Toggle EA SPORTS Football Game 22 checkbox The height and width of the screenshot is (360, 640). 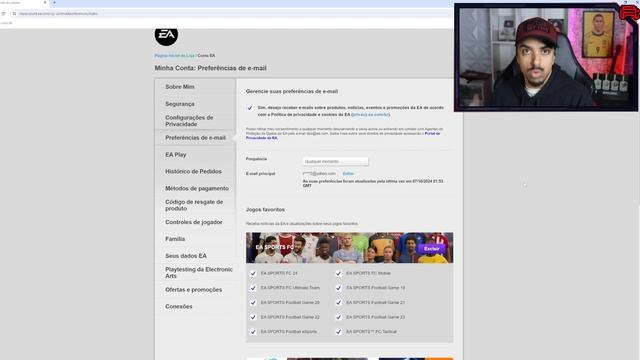(x=253, y=317)
